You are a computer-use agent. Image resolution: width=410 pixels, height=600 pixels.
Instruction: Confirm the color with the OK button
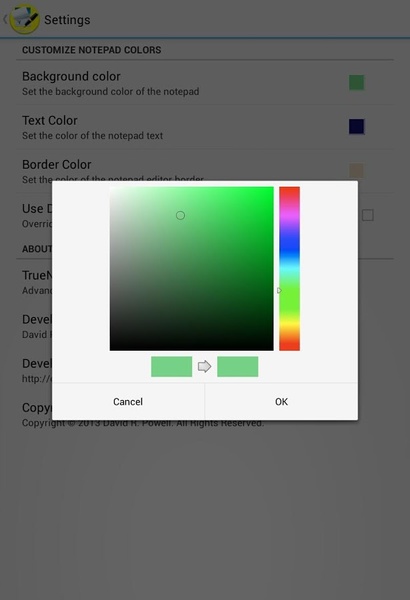[x=281, y=401]
